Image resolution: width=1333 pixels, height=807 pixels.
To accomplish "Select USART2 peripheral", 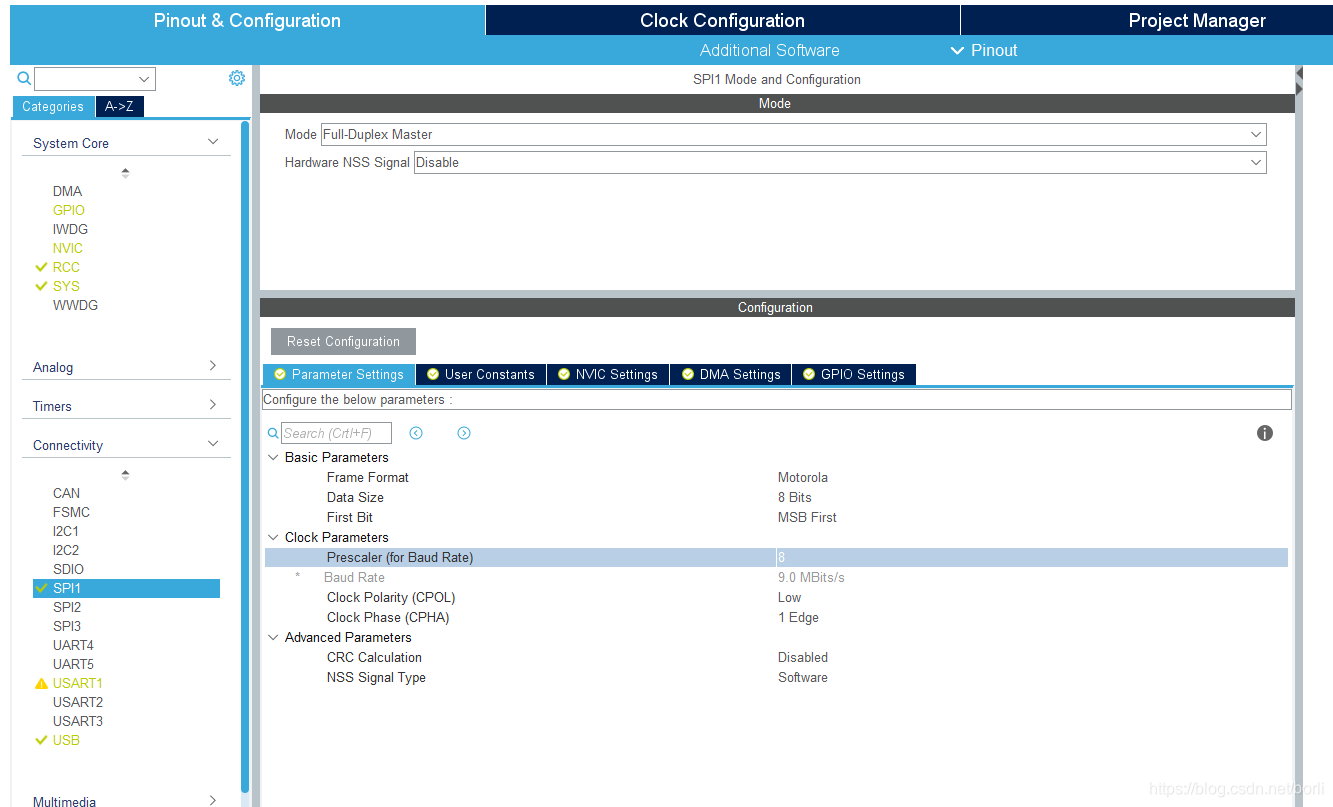I will [78, 702].
